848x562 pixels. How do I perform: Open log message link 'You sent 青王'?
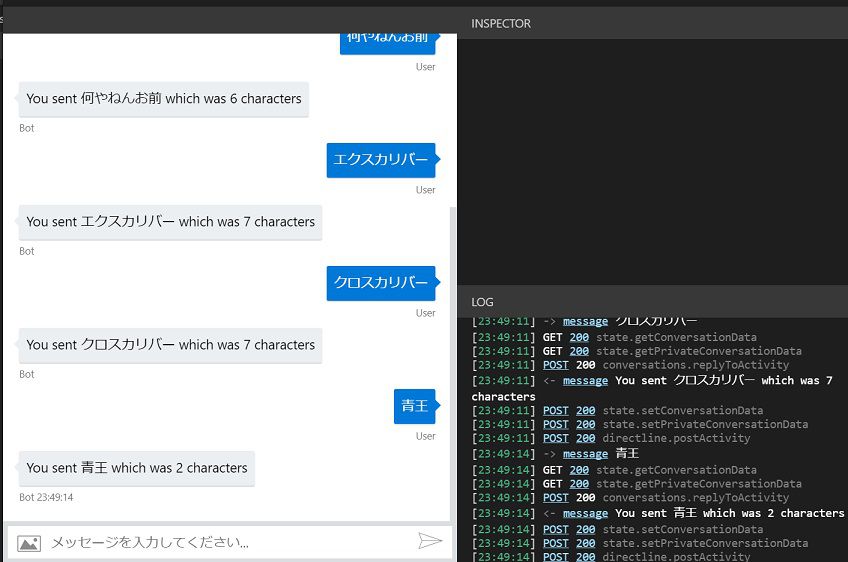click(585, 513)
